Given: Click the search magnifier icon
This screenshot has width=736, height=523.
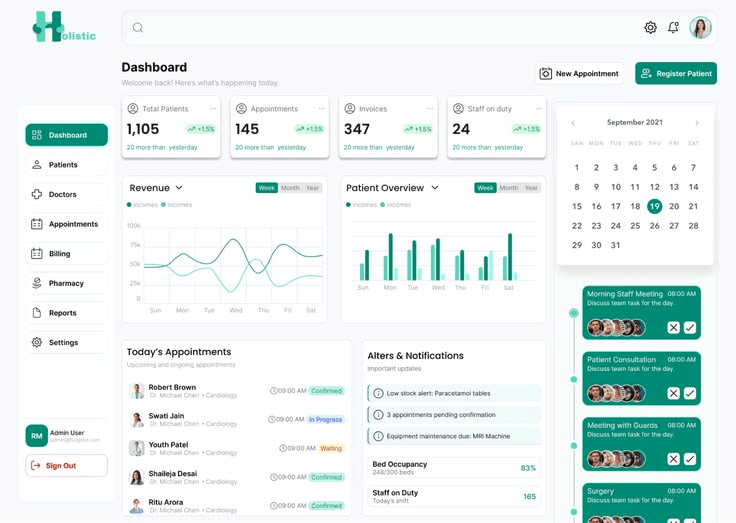Looking at the screenshot, I should tap(138, 28).
